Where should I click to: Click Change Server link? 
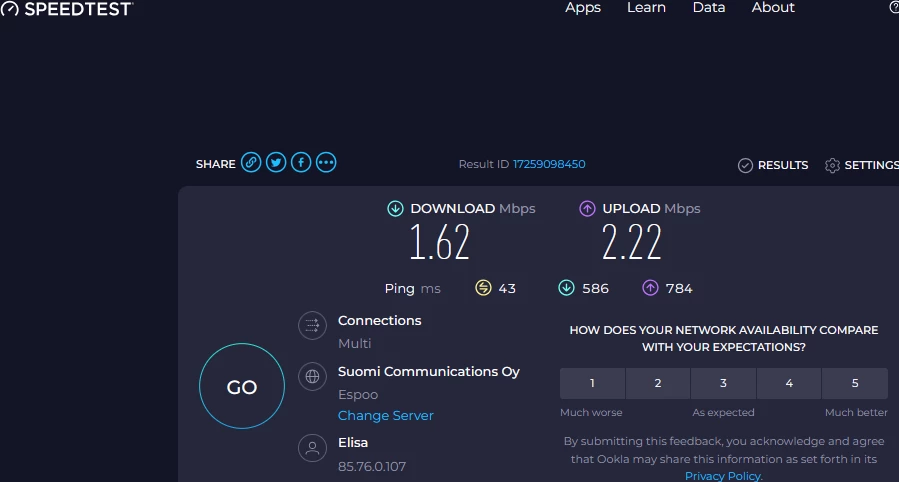(385, 416)
